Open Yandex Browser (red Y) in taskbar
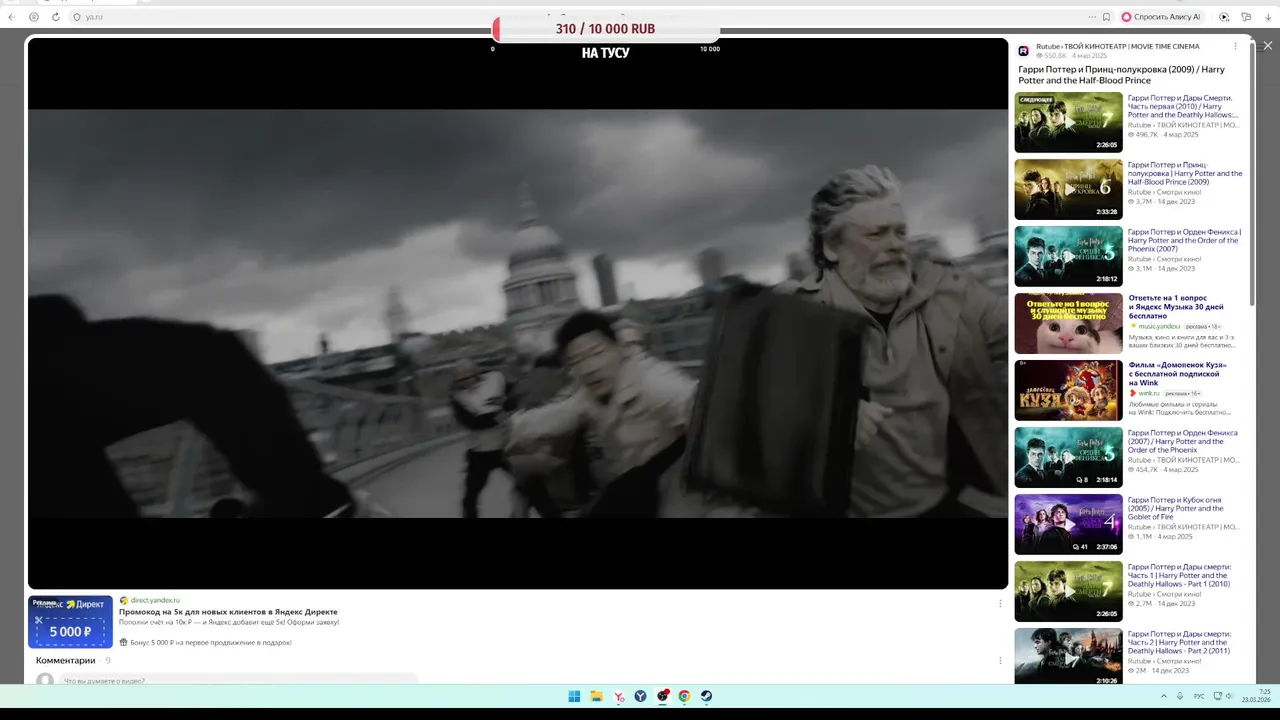This screenshot has width=1280, height=720. tap(619, 696)
